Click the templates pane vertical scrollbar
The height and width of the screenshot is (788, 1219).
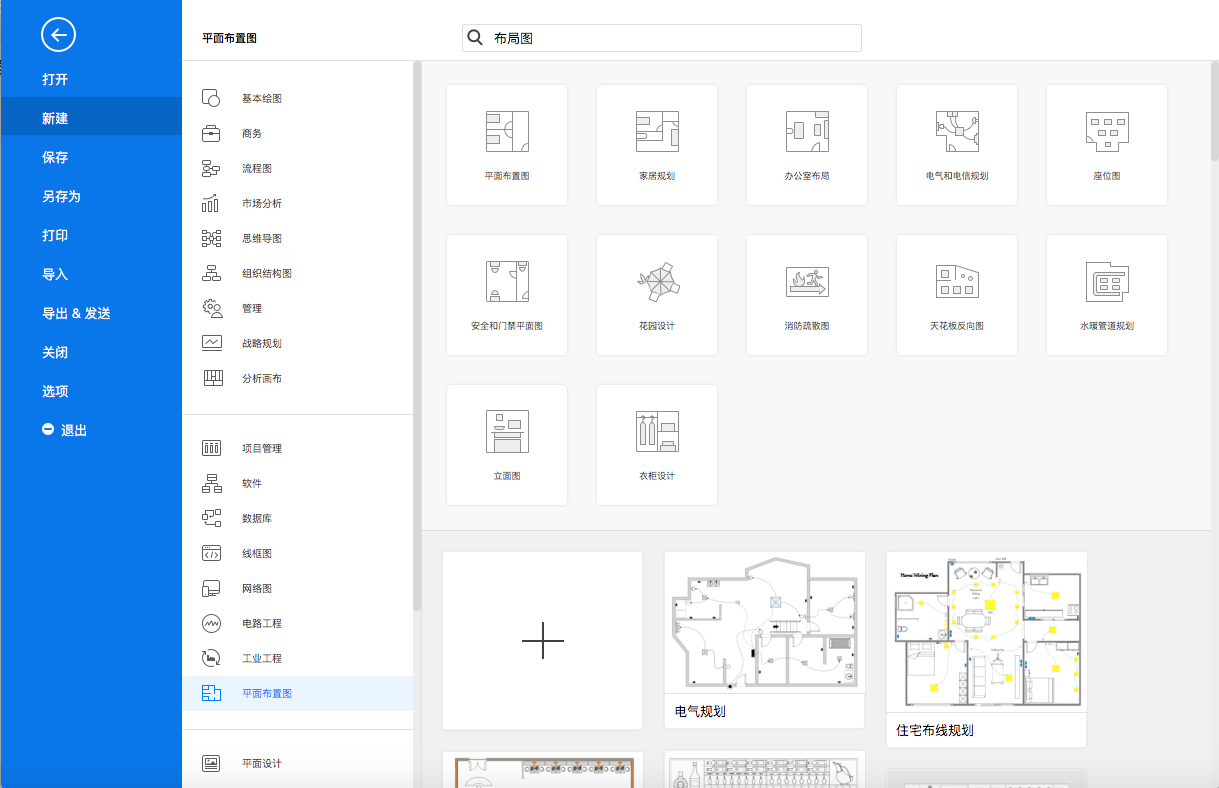point(1214,110)
